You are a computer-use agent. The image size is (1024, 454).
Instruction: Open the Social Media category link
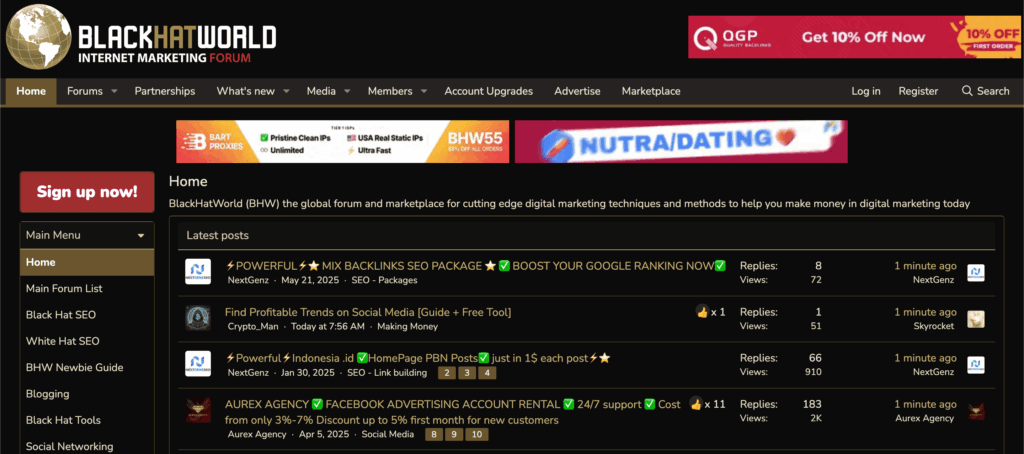click(x=387, y=434)
